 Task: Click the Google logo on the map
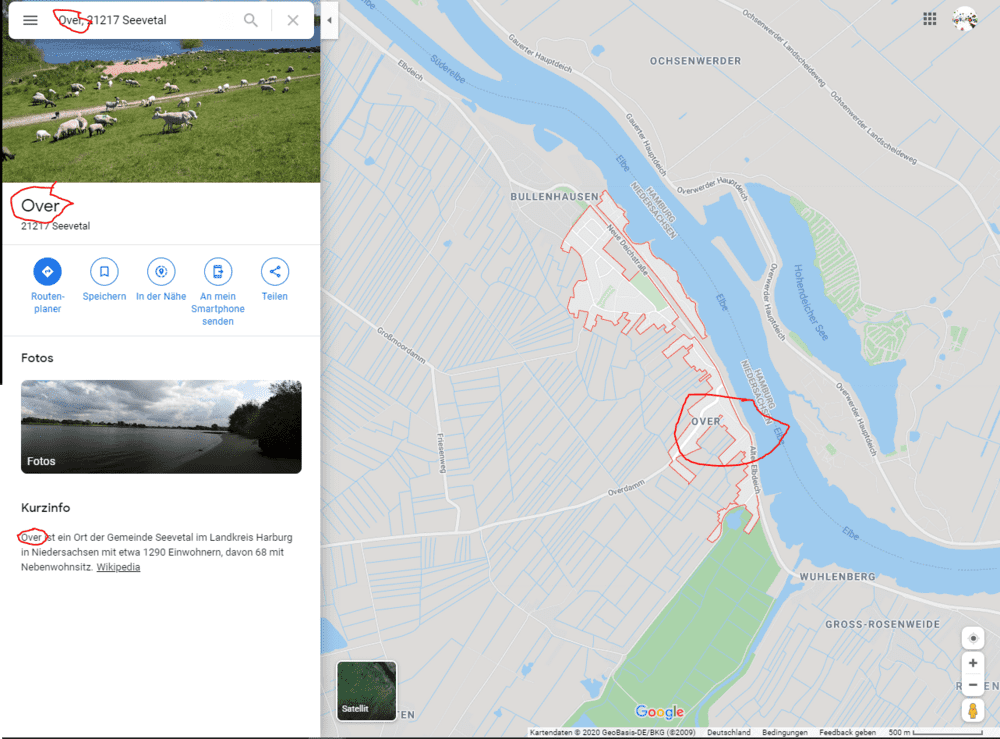tap(659, 712)
